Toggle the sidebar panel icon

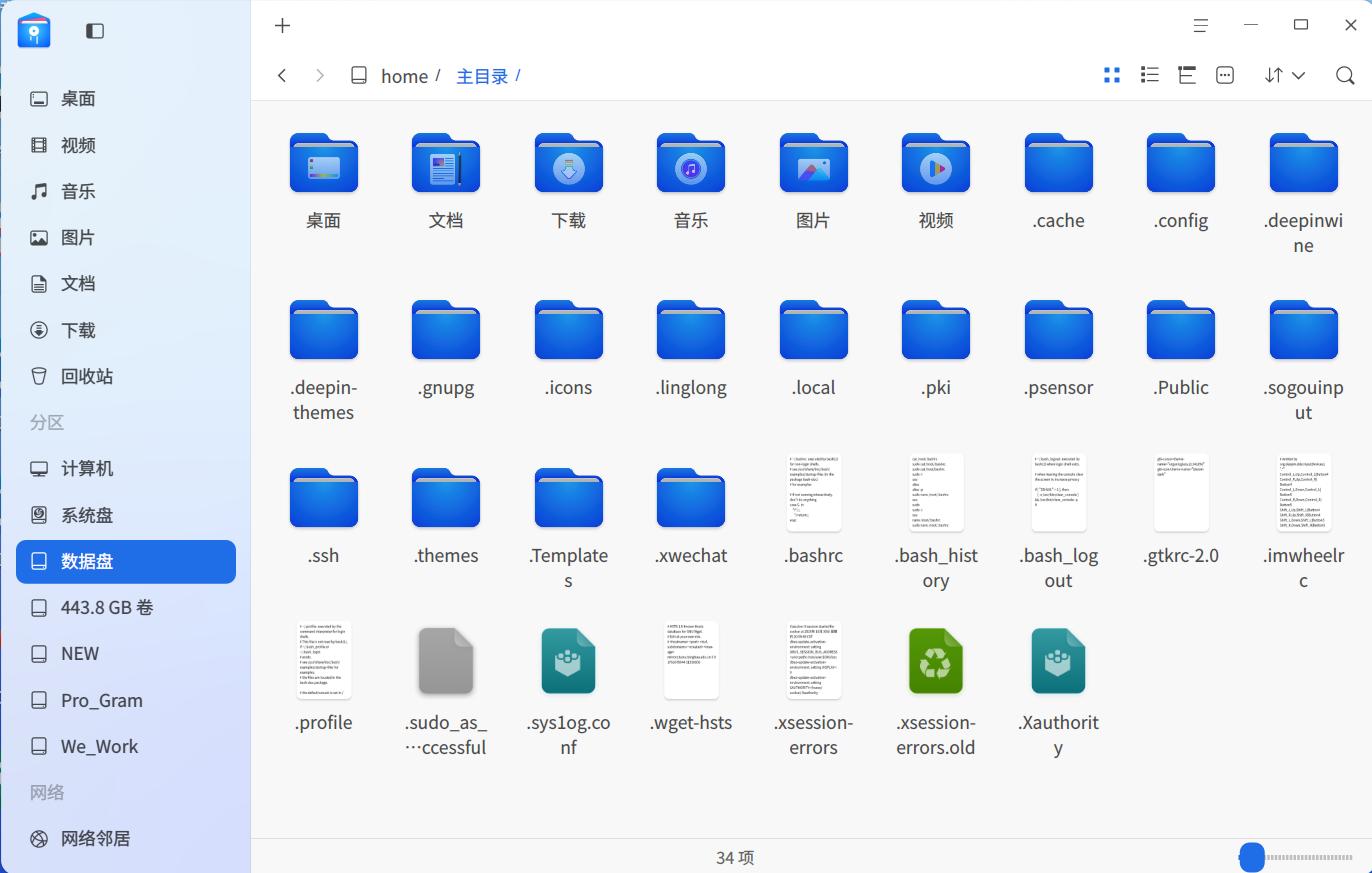(95, 31)
